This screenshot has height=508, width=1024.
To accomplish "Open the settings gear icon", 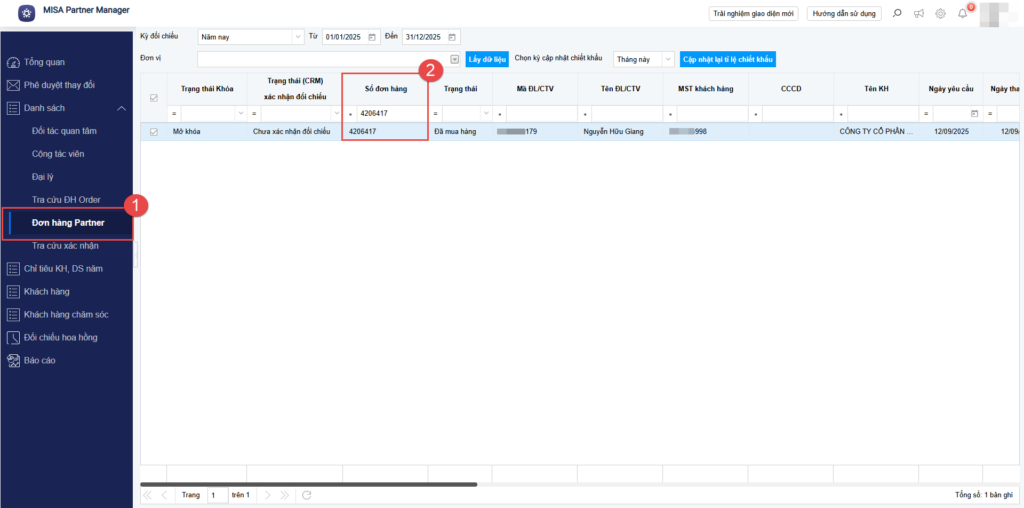I will [x=940, y=13].
